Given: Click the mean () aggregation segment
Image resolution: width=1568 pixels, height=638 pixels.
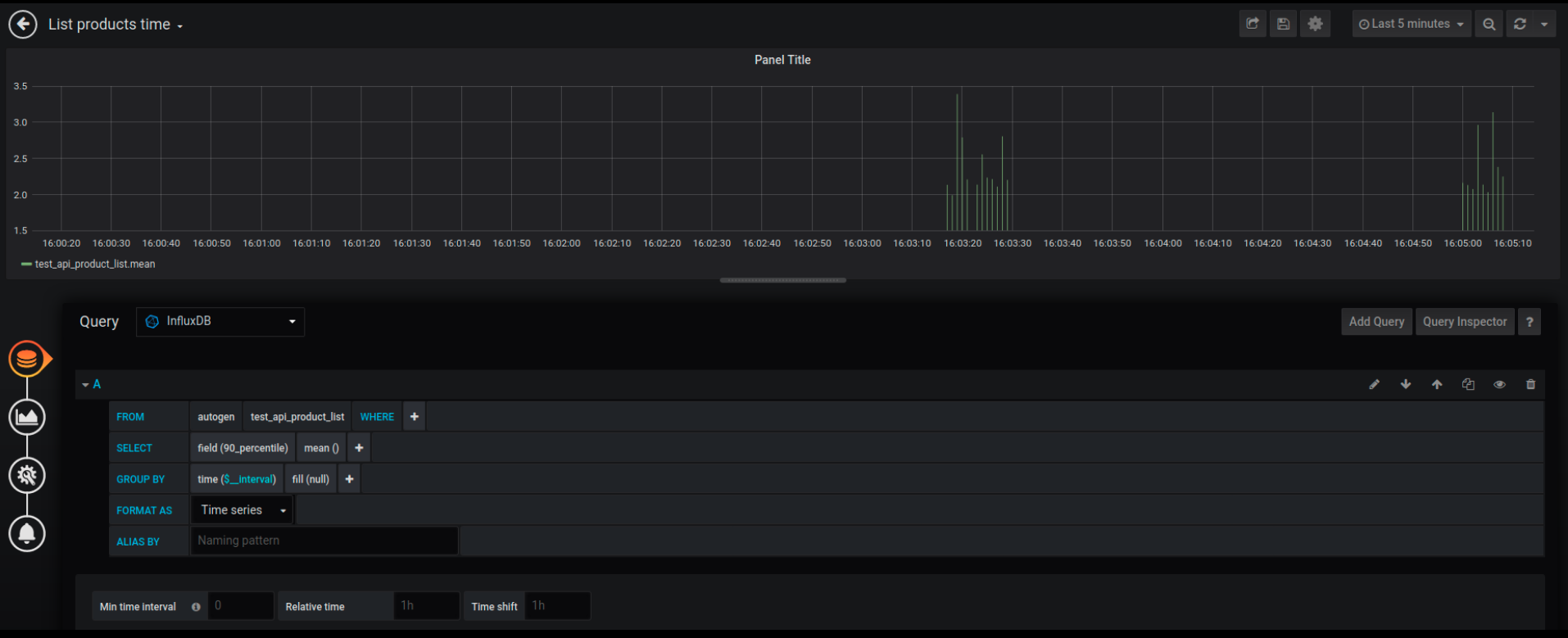Looking at the screenshot, I should (x=321, y=448).
